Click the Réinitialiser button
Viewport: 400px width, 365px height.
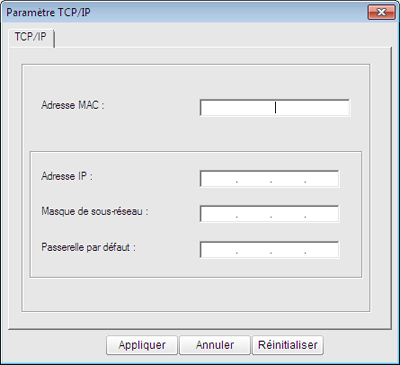coord(288,345)
